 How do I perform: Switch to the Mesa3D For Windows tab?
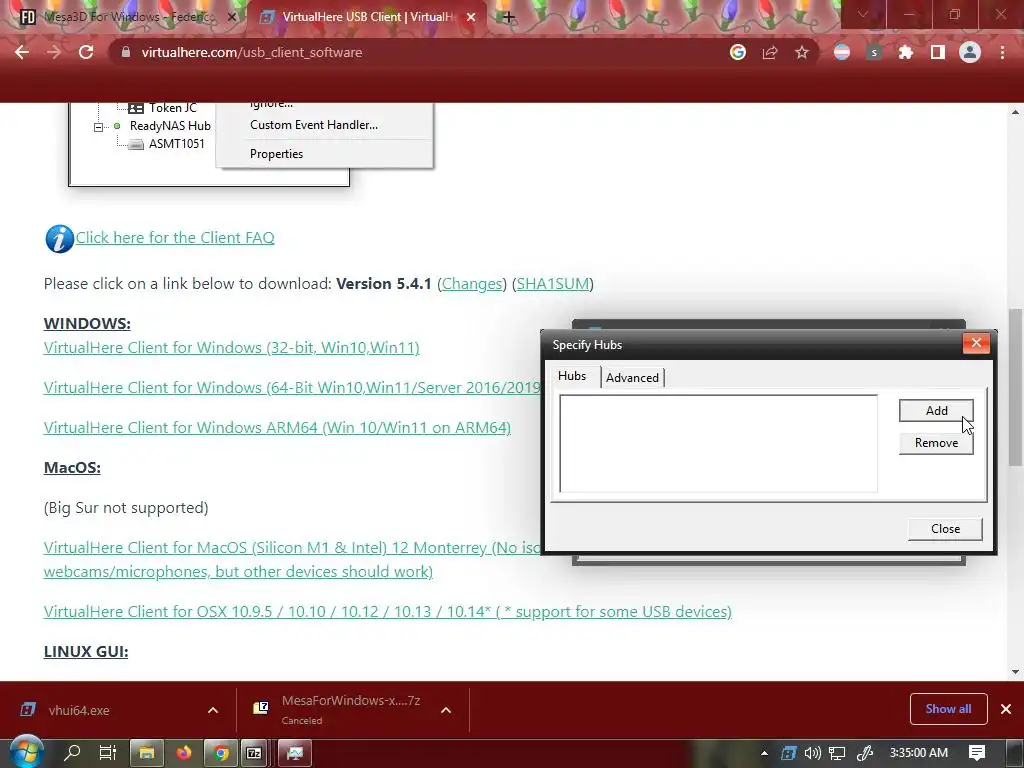pos(124,17)
